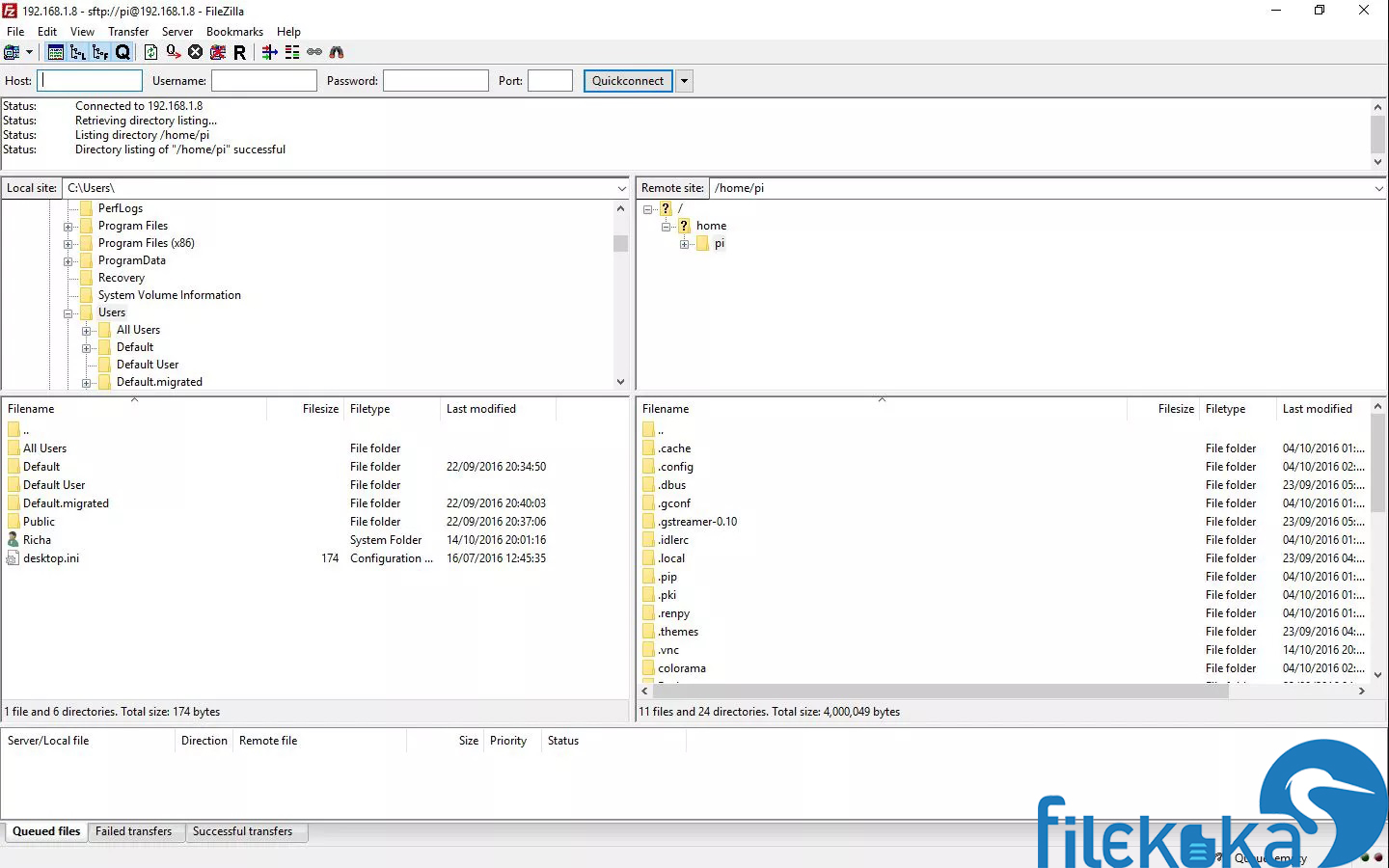Select the PerfLogs folder in local tree

click(120, 208)
